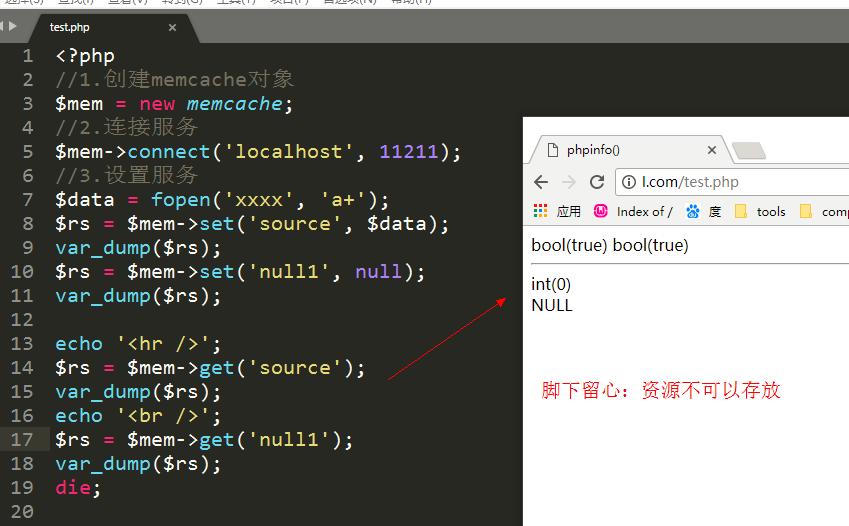Click the pink 'Index of /' bookmark icon
The width and height of the screenshot is (849, 526).
[601, 211]
